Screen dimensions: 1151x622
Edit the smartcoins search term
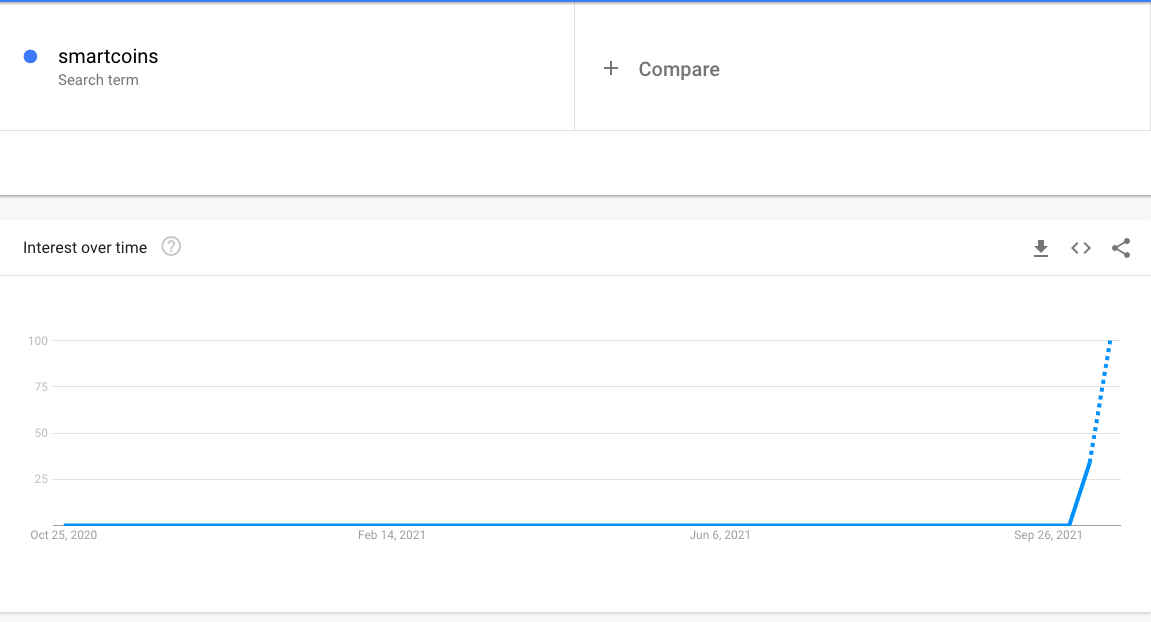108,57
